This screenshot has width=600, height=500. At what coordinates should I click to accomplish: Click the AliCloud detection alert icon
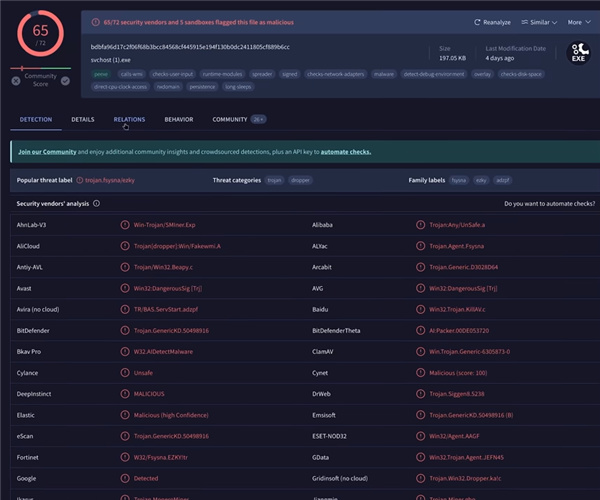point(125,246)
